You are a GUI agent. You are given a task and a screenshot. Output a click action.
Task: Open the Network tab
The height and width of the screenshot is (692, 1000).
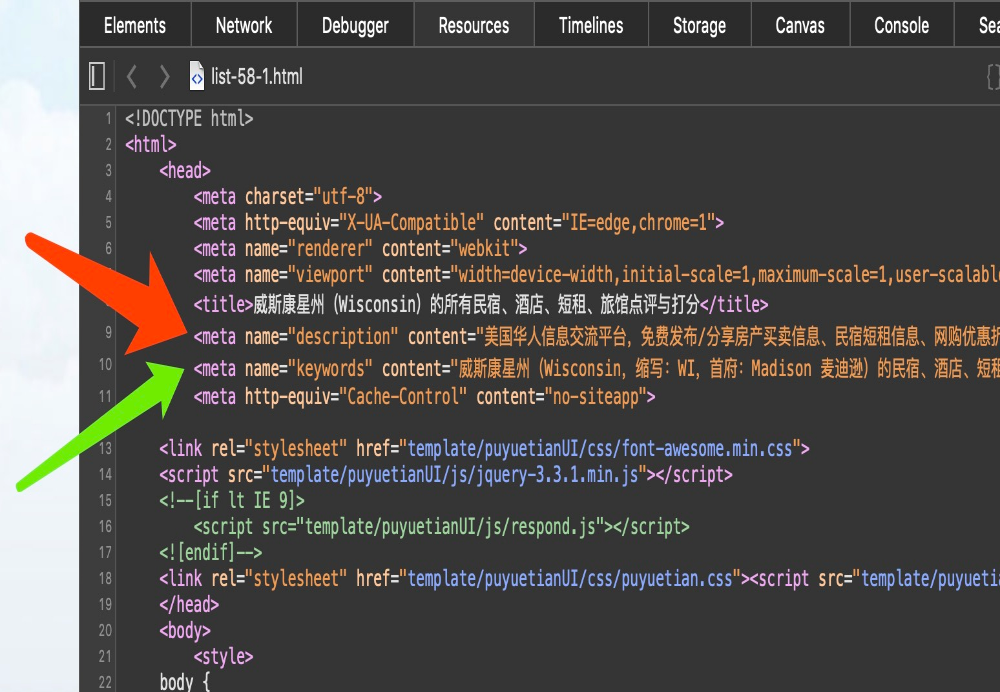point(244,26)
